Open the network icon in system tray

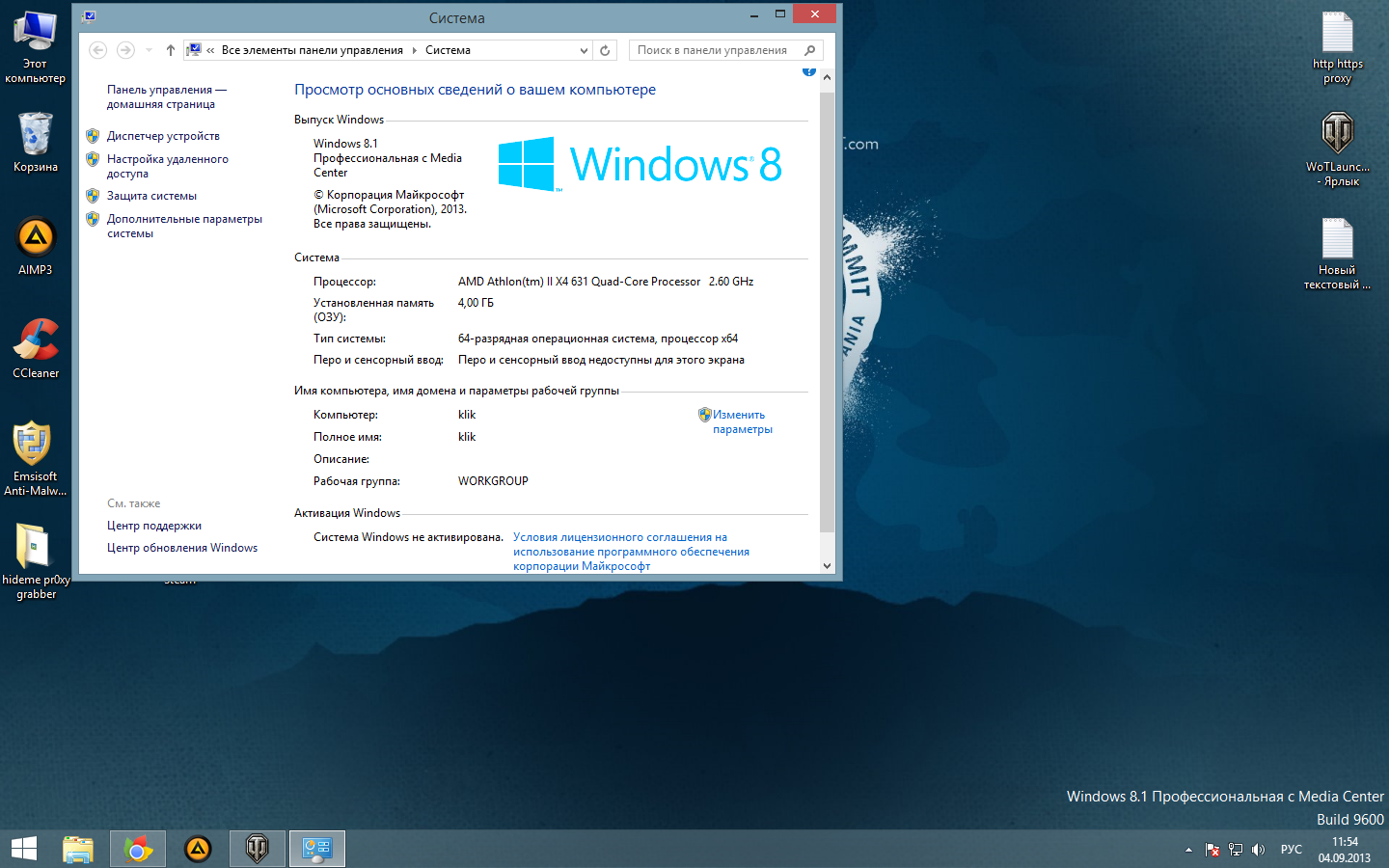click(x=1236, y=850)
